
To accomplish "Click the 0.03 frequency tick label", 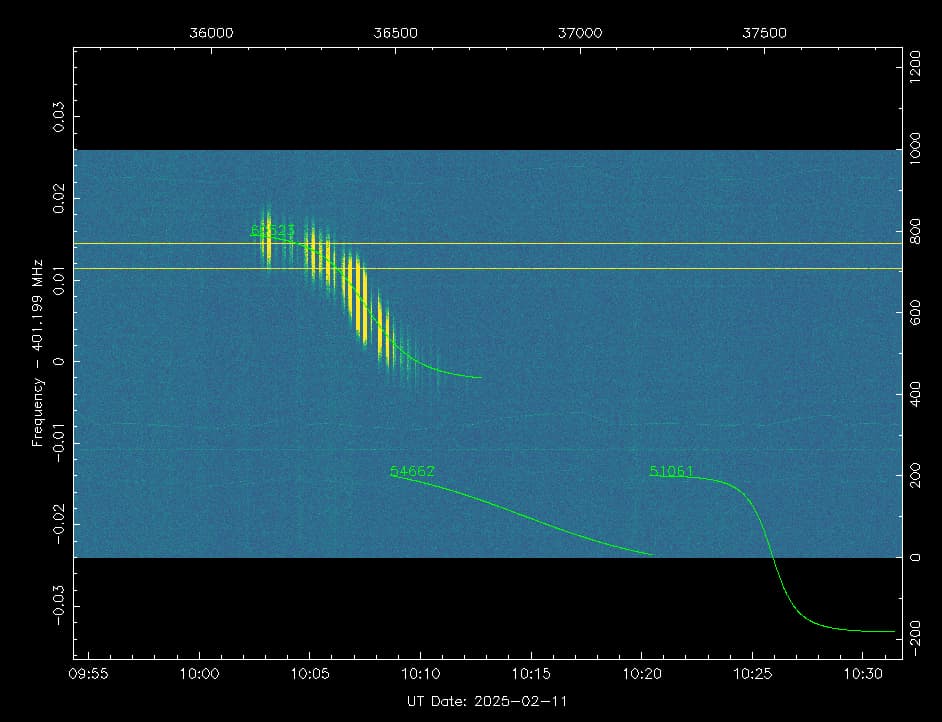I will (x=59, y=115).
